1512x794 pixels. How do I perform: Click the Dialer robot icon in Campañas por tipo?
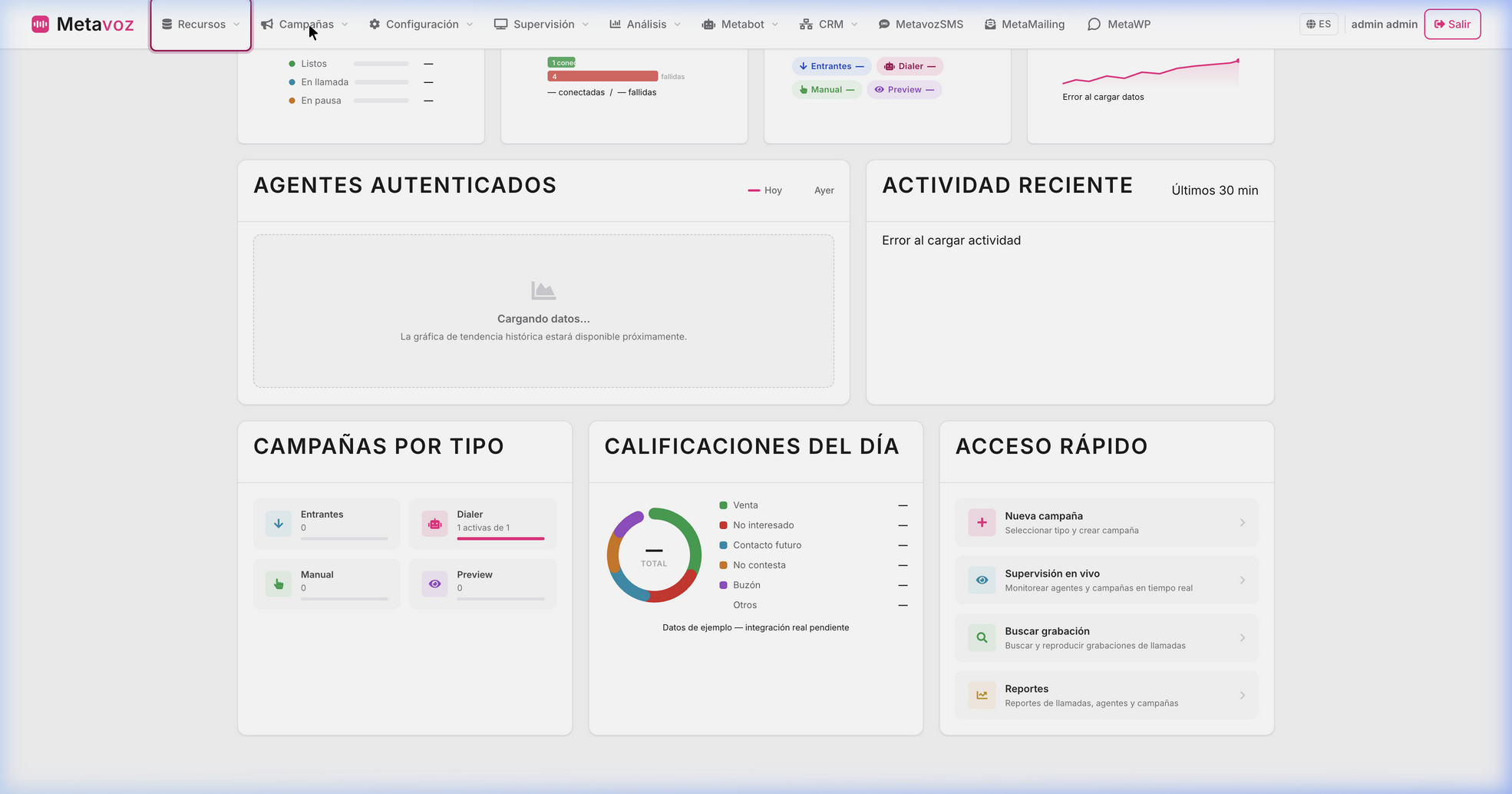[435, 524]
